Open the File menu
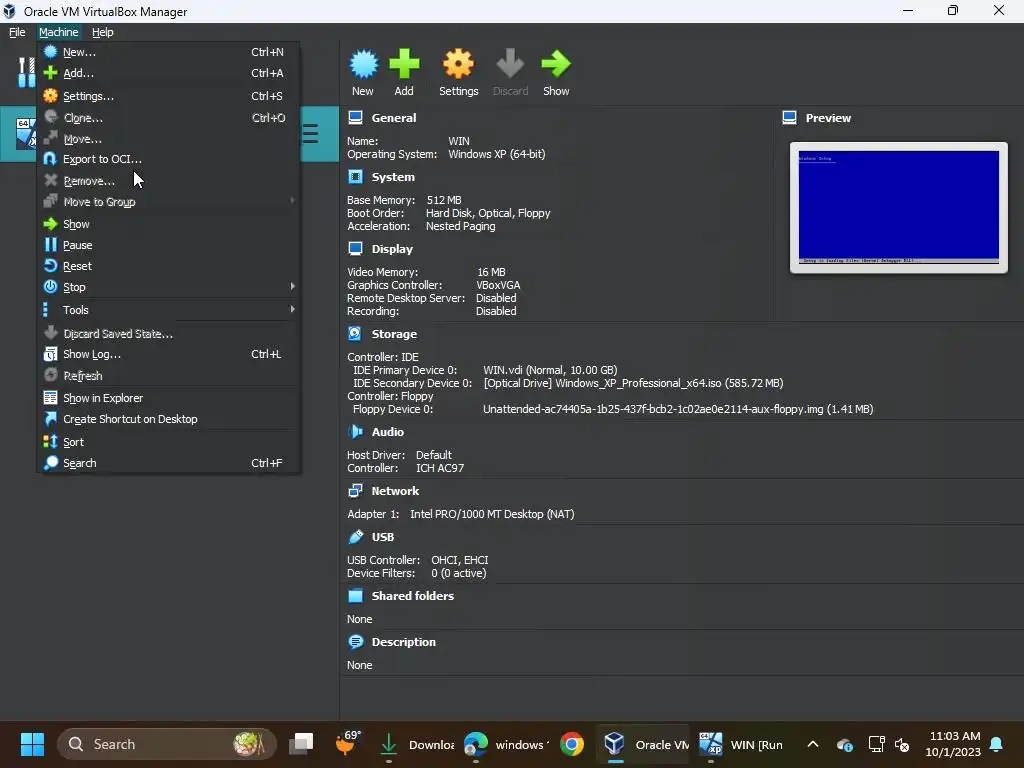1024x768 pixels. tap(17, 32)
